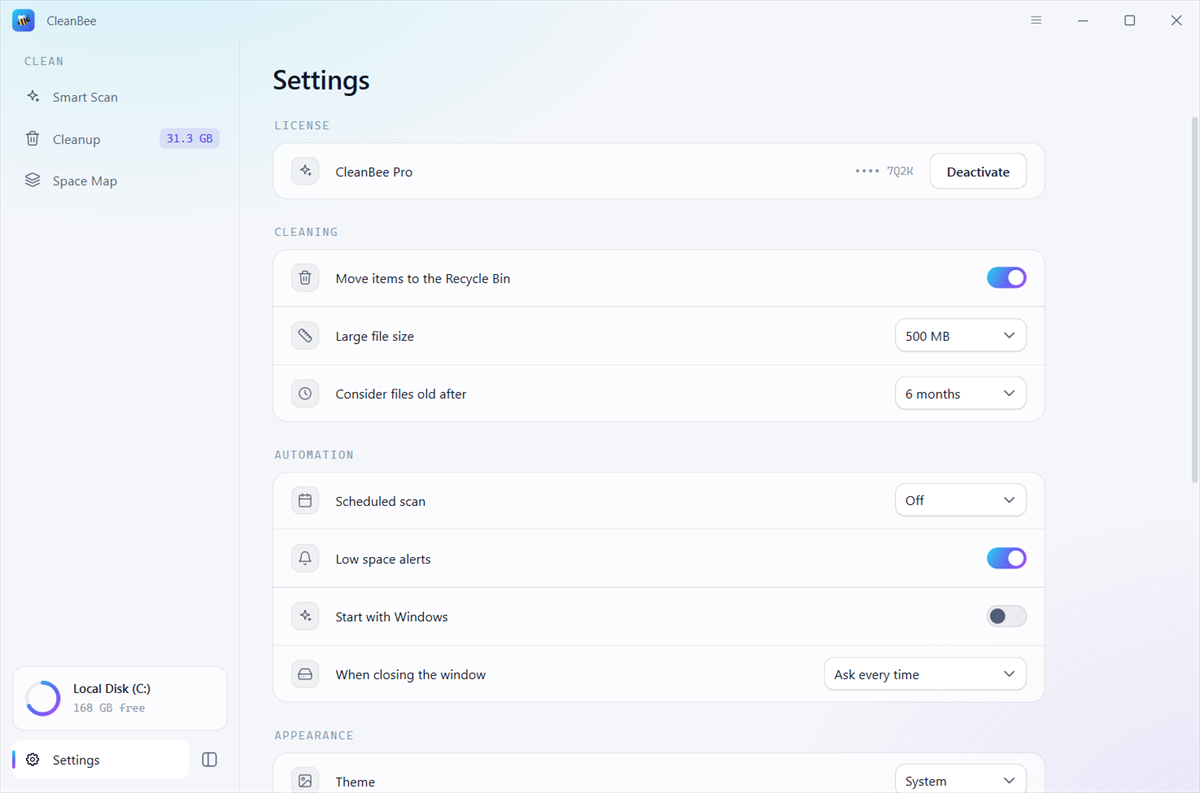Open the Theme System dropdown

960,780
